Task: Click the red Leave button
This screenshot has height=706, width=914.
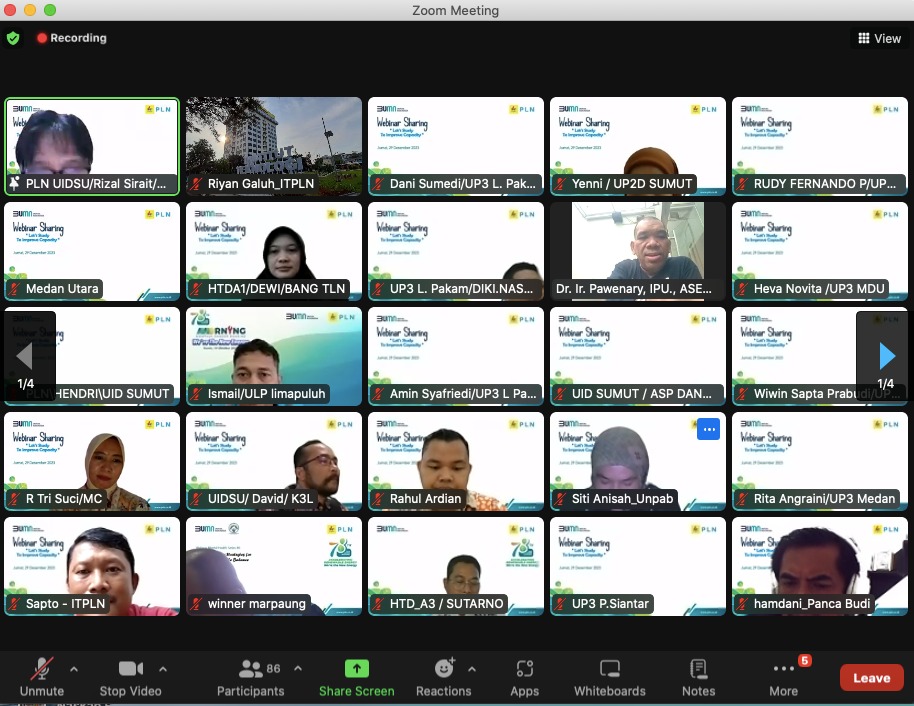Action: 870,677
